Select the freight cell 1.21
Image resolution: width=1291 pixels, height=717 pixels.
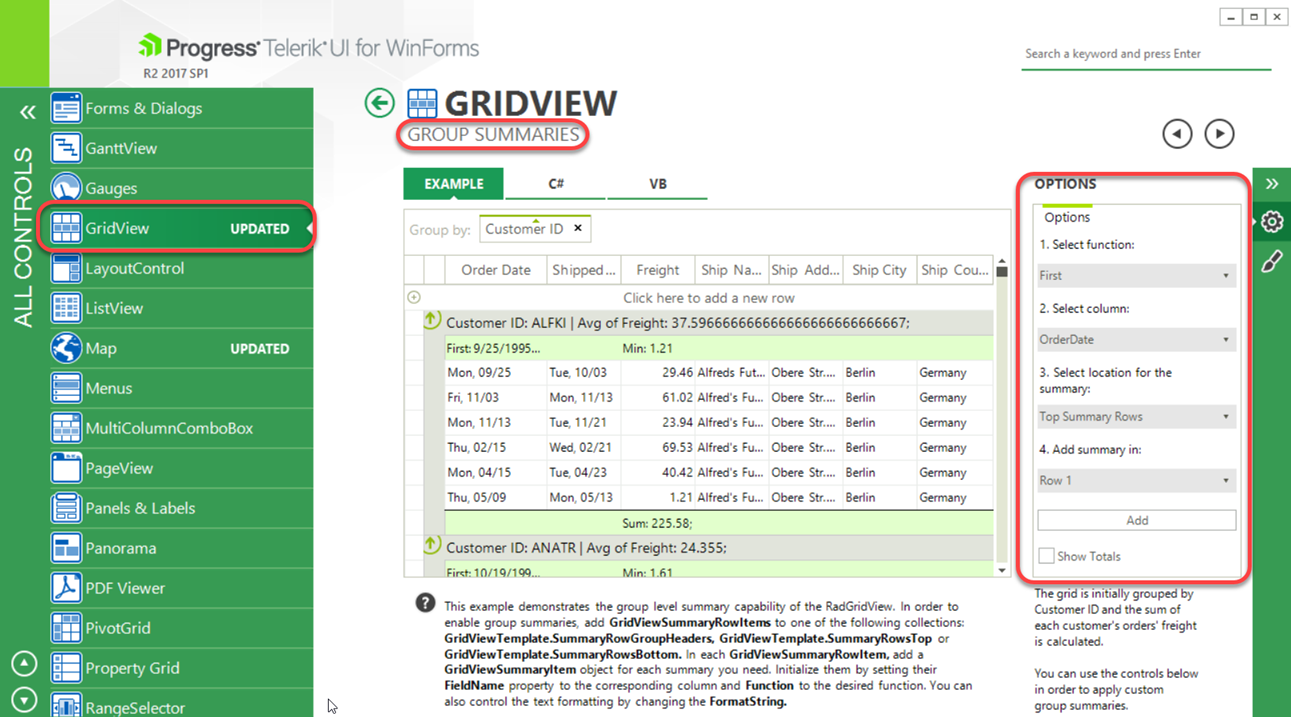coord(658,497)
